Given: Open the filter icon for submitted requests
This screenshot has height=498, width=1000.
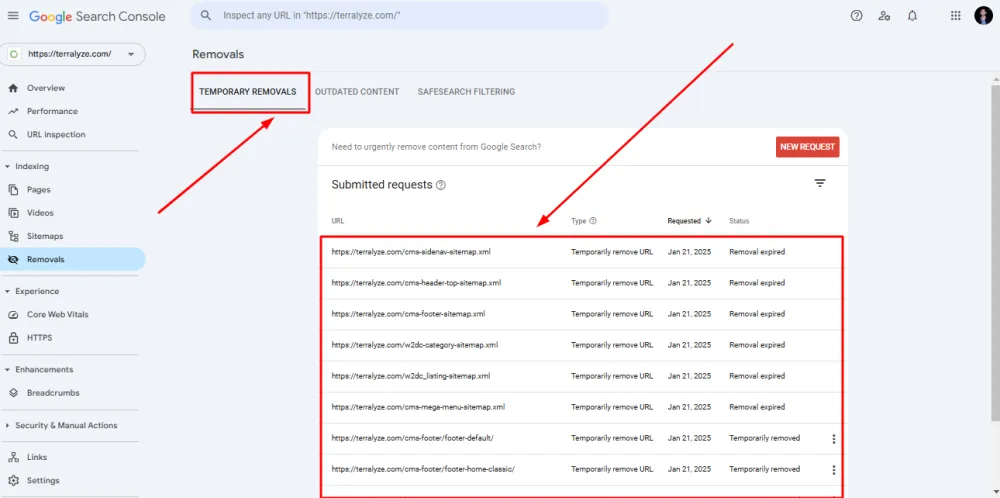Looking at the screenshot, I should tap(820, 184).
